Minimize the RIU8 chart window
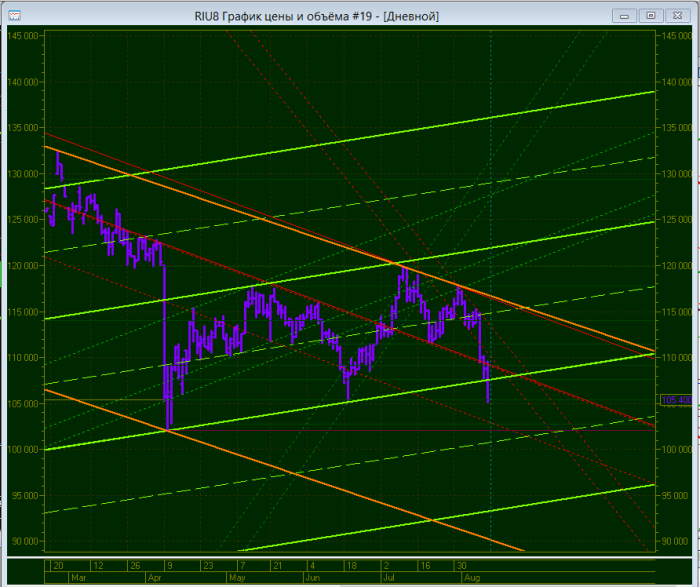This screenshot has height=587, width=700. [624, 16]
